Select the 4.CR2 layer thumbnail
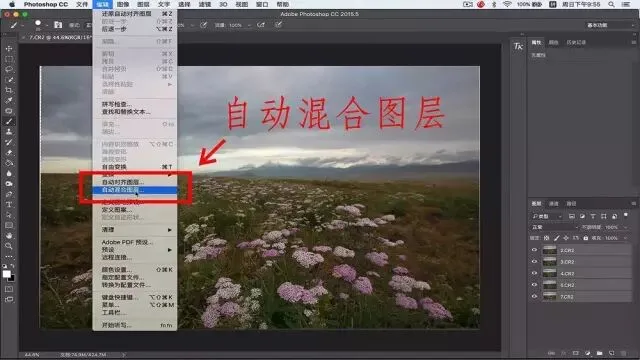This screenshot has height=360, width=640. point(549,273)
